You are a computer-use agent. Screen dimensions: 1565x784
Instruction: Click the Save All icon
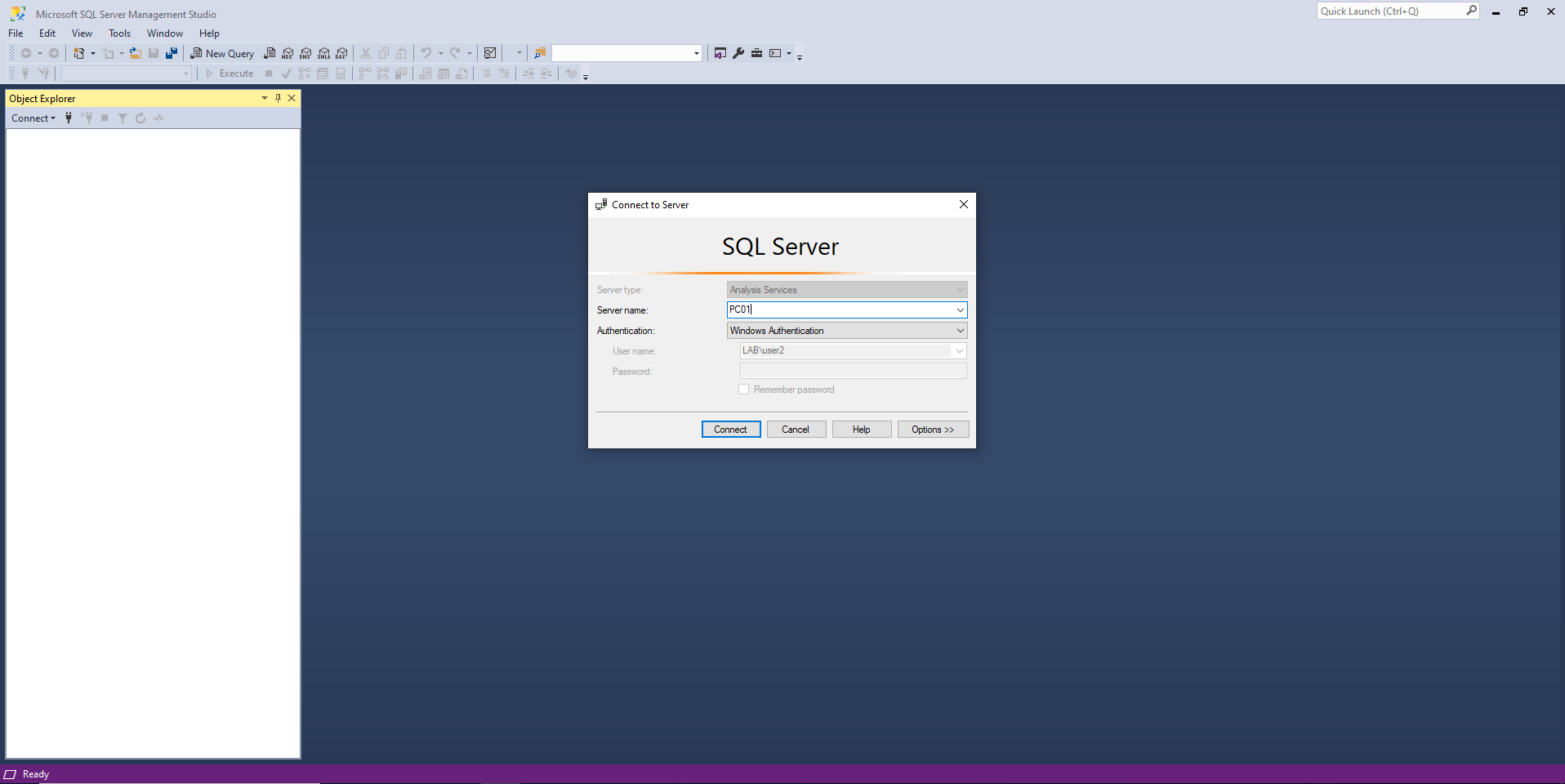pos(172,53)
